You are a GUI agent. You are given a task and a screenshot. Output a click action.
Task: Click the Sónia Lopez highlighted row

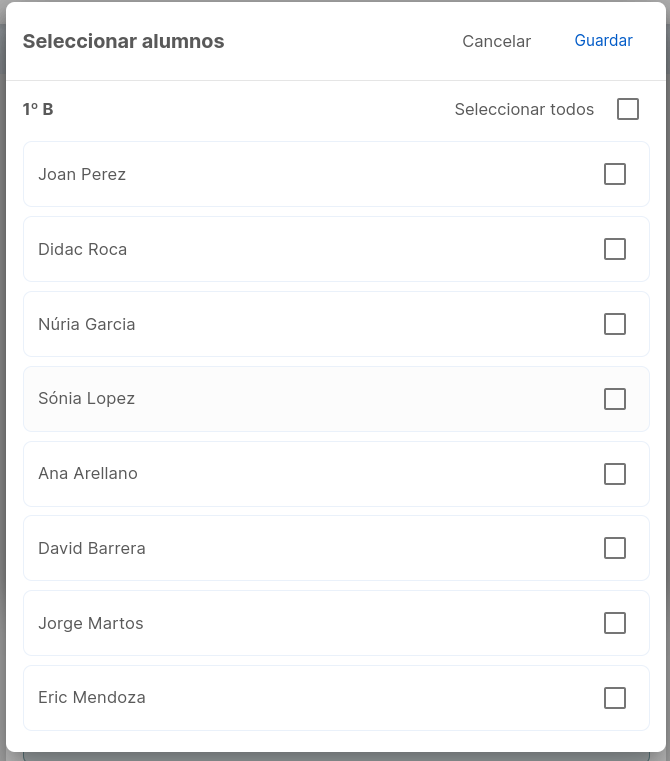(336, 399)
